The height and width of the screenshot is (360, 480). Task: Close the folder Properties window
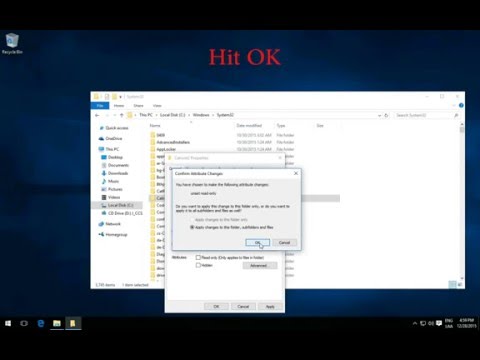(x=280, y=158)
